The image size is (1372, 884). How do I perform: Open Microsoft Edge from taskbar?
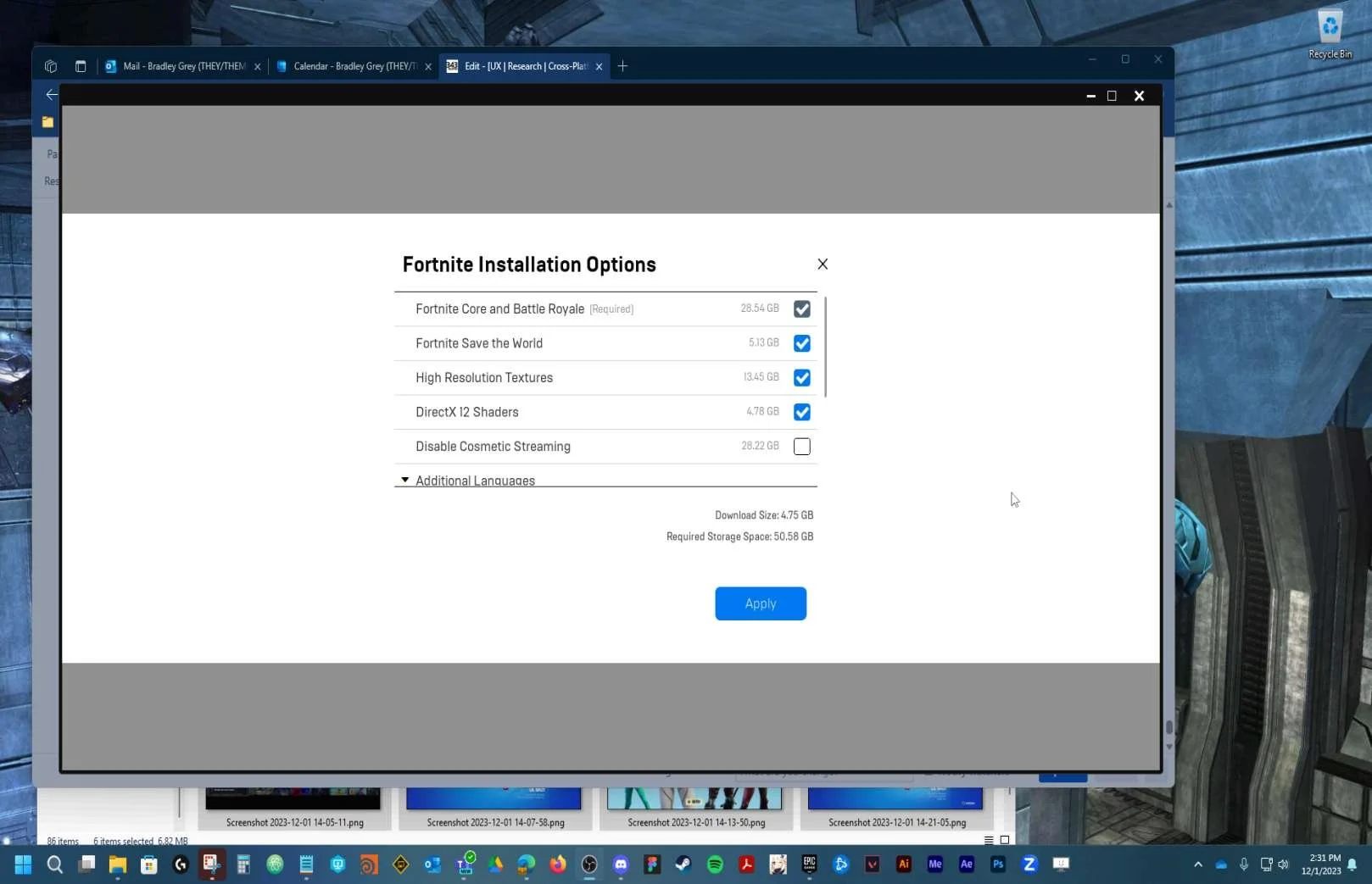tap(527, 865)
